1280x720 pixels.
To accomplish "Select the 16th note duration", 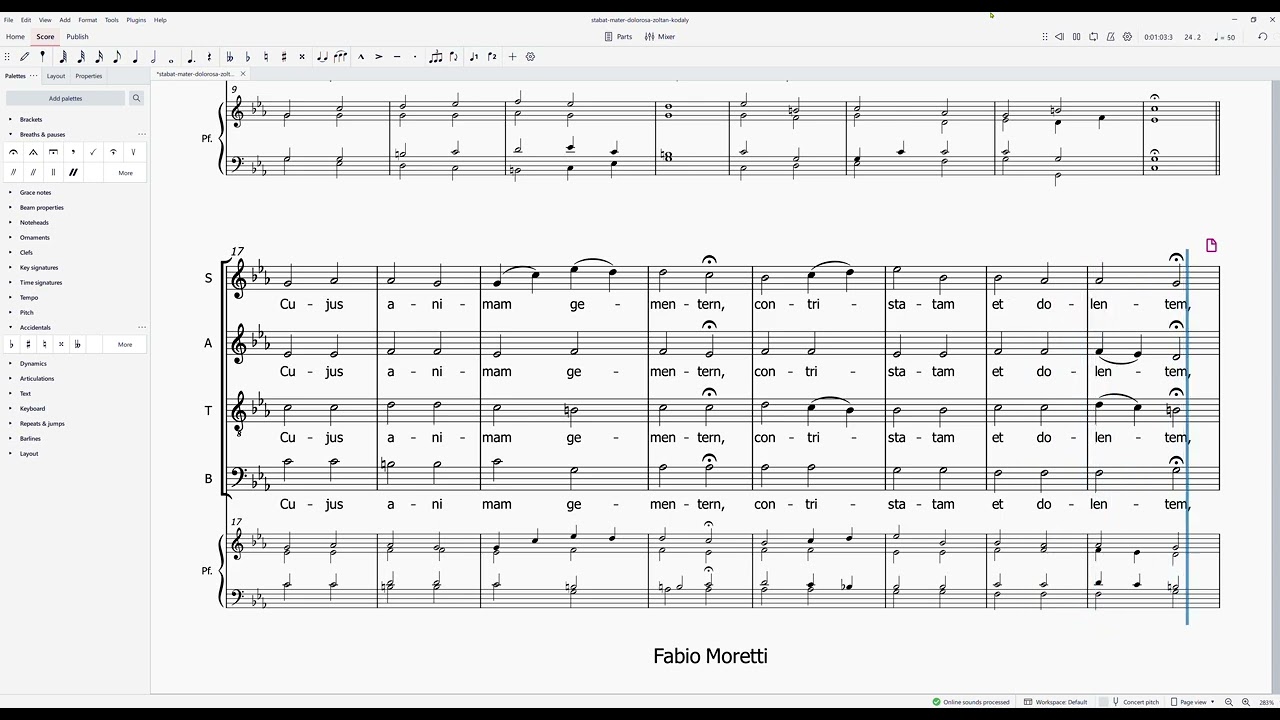I will [99, 57].
